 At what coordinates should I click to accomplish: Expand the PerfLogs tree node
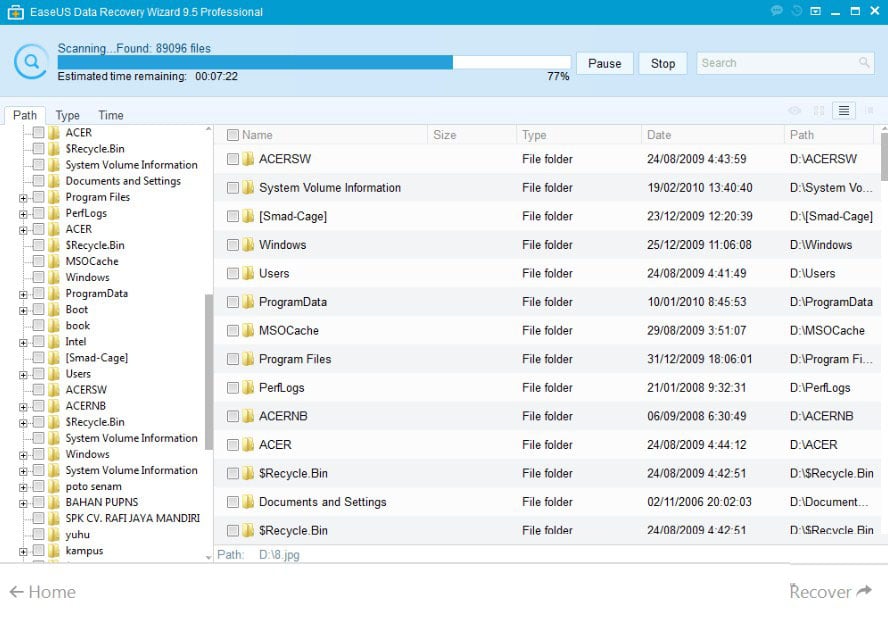[23, 214]
